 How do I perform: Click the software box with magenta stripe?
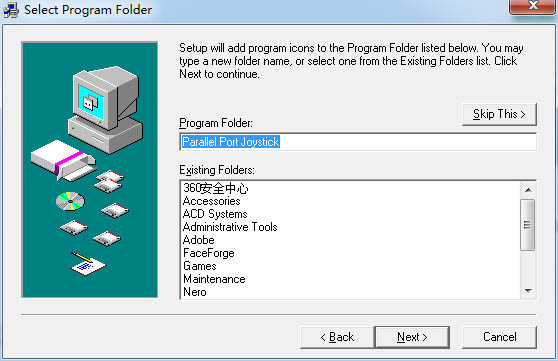63,160
